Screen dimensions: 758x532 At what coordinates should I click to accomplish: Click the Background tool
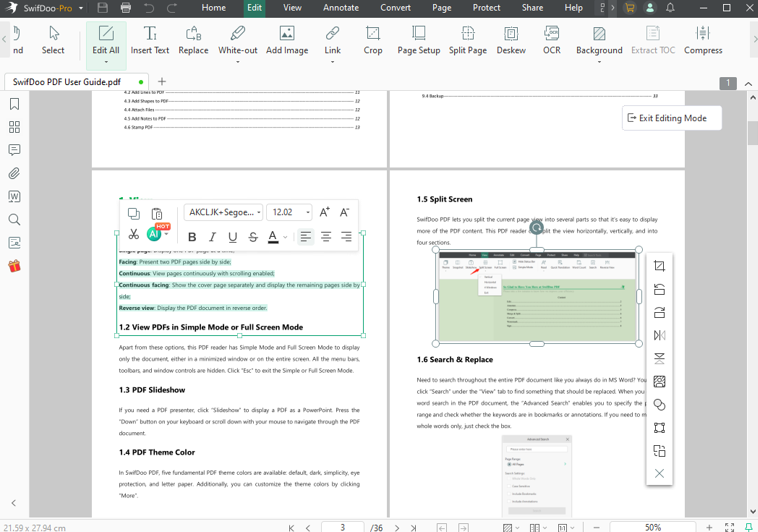[x=599, y=42]
